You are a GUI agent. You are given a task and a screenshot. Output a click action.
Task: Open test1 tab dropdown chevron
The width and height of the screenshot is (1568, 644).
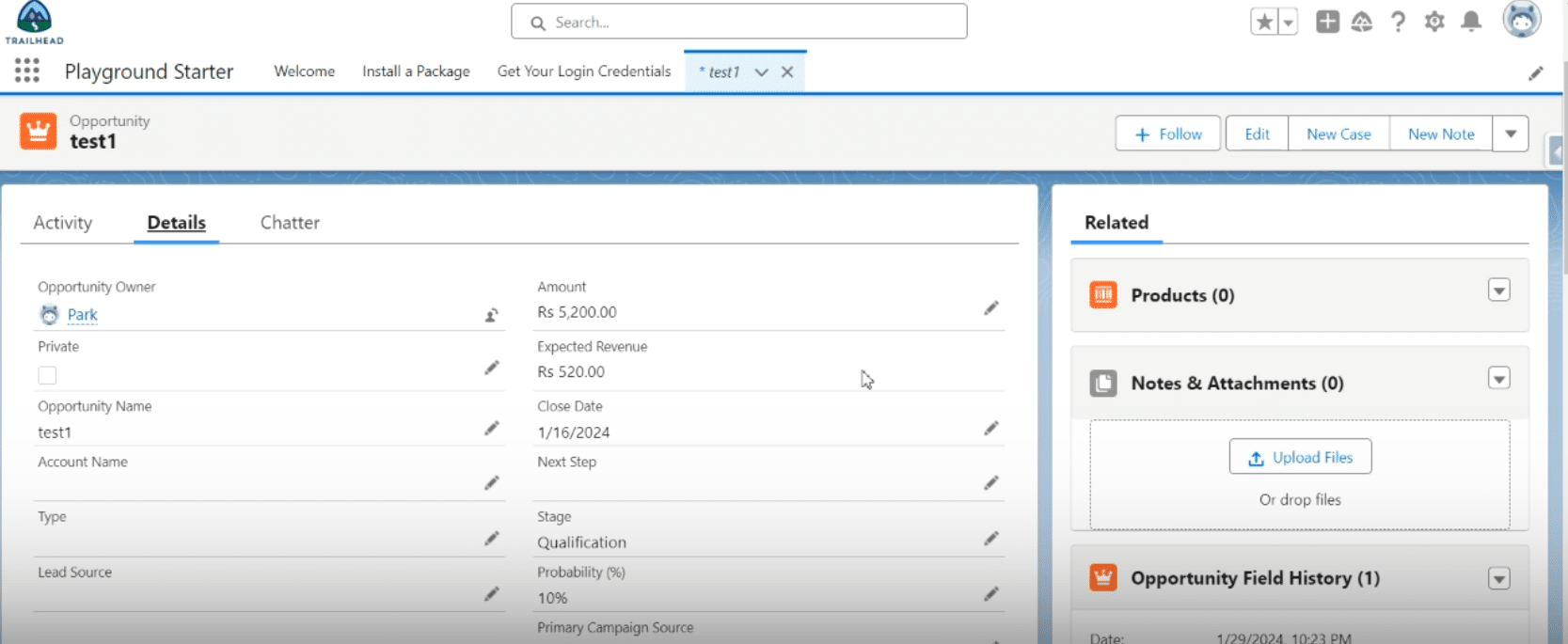pyautogui.click(x=761, y=72)
